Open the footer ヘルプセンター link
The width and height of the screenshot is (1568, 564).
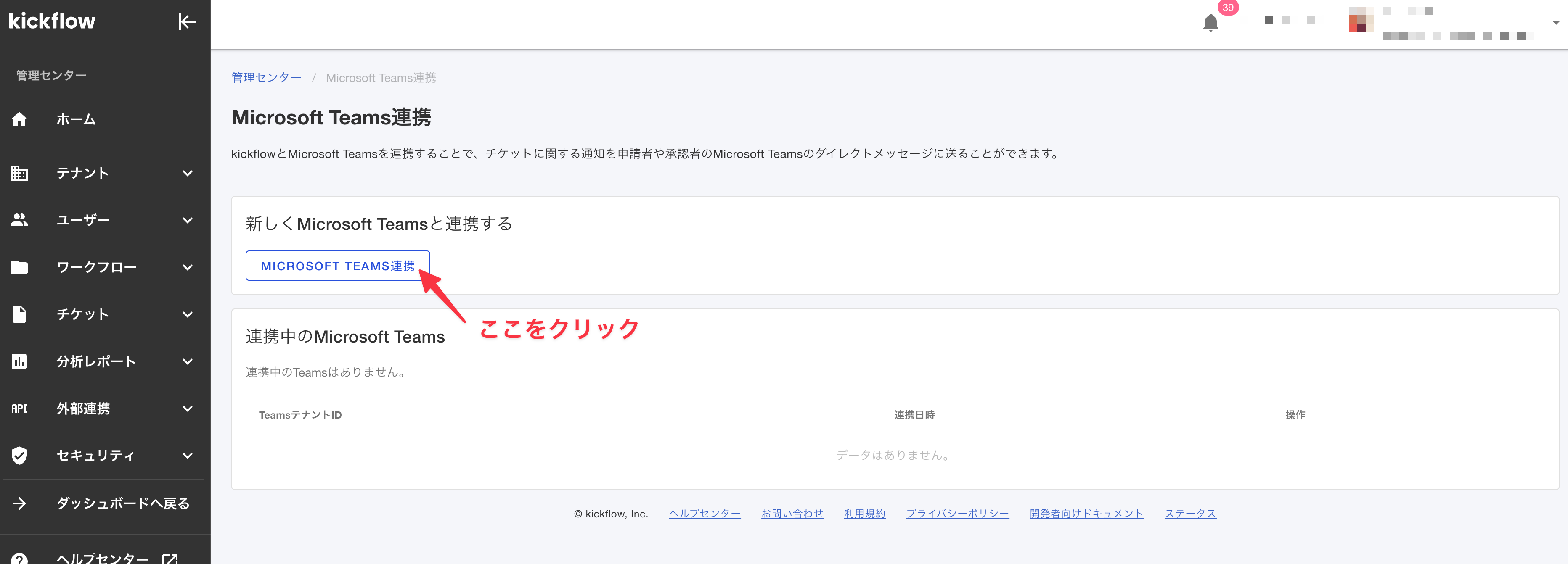(x=704, y=514)
